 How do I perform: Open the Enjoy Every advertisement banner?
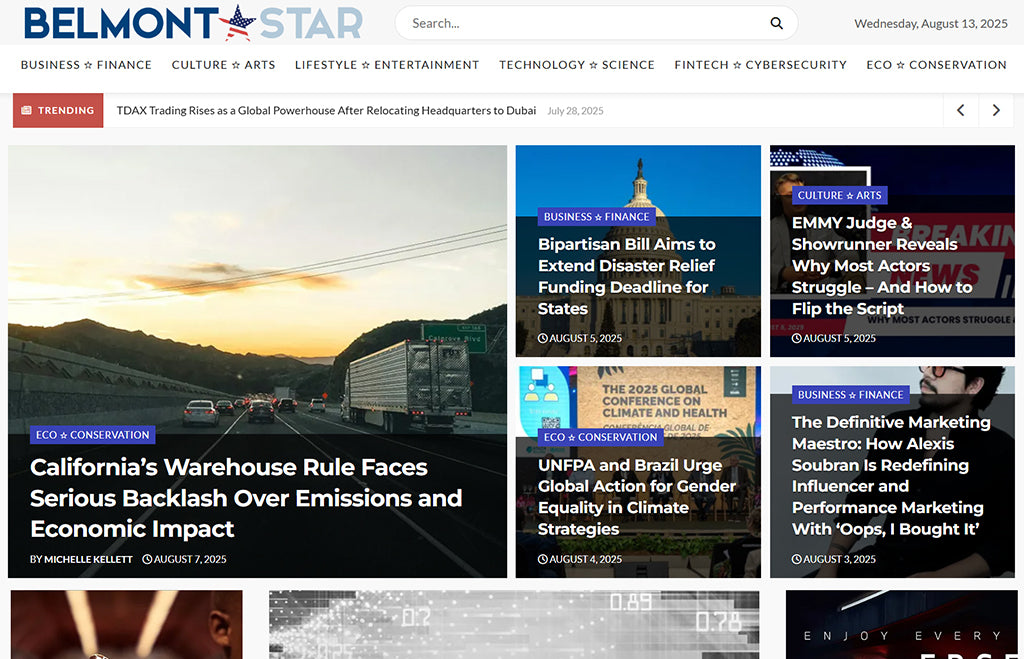(902, 624)
